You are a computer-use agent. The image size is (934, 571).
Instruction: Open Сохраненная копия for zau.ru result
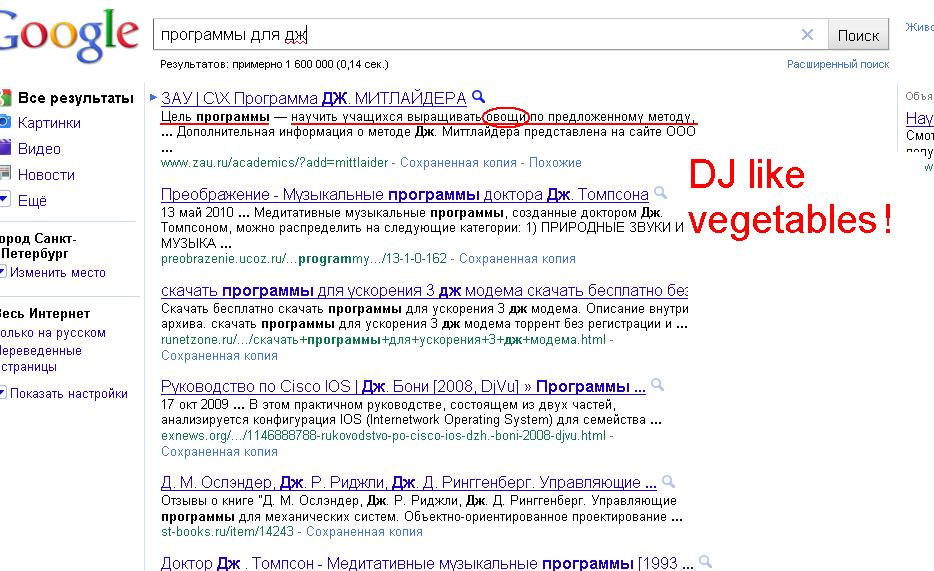[458, 163]
